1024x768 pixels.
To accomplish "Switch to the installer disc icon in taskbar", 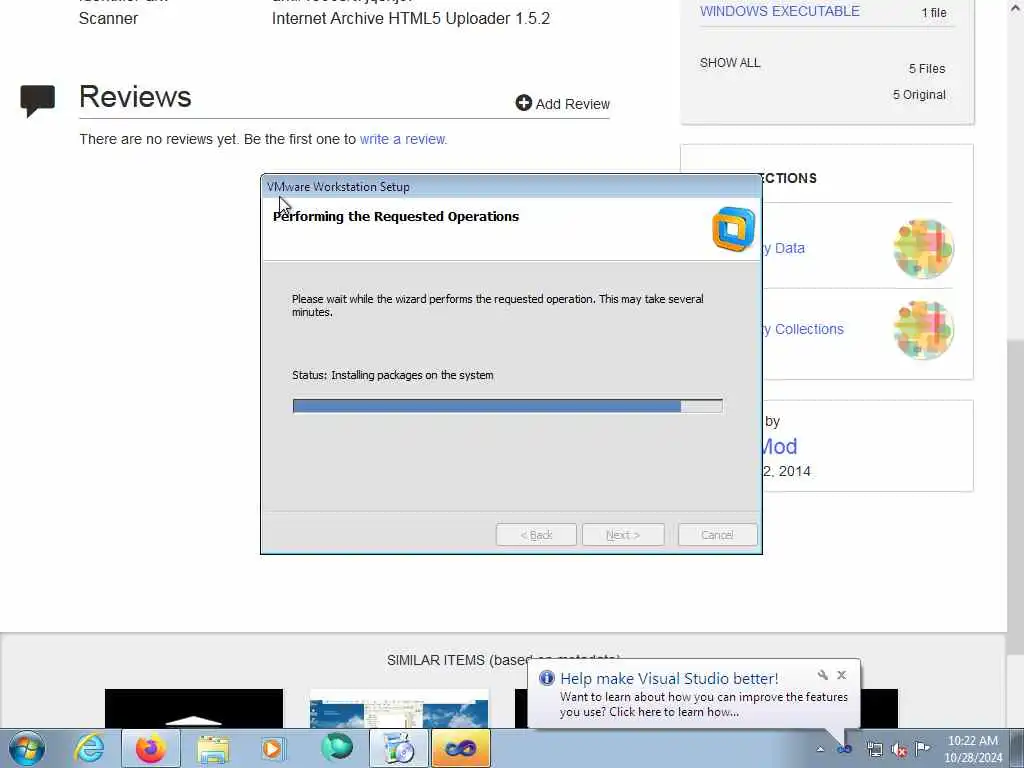I will pos(398,748).
